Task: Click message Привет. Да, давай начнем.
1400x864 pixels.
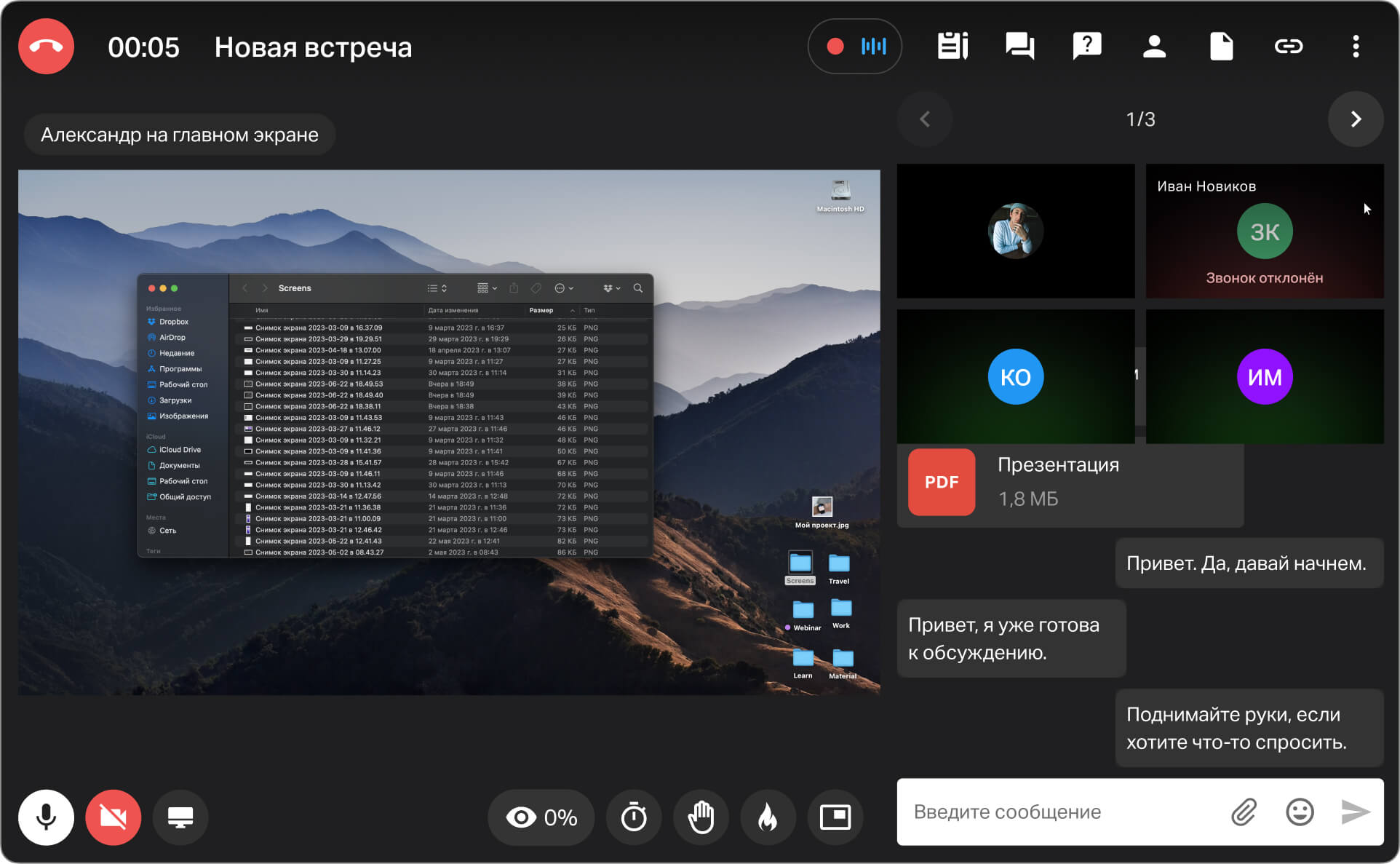Action: [x=1249, y=563]
